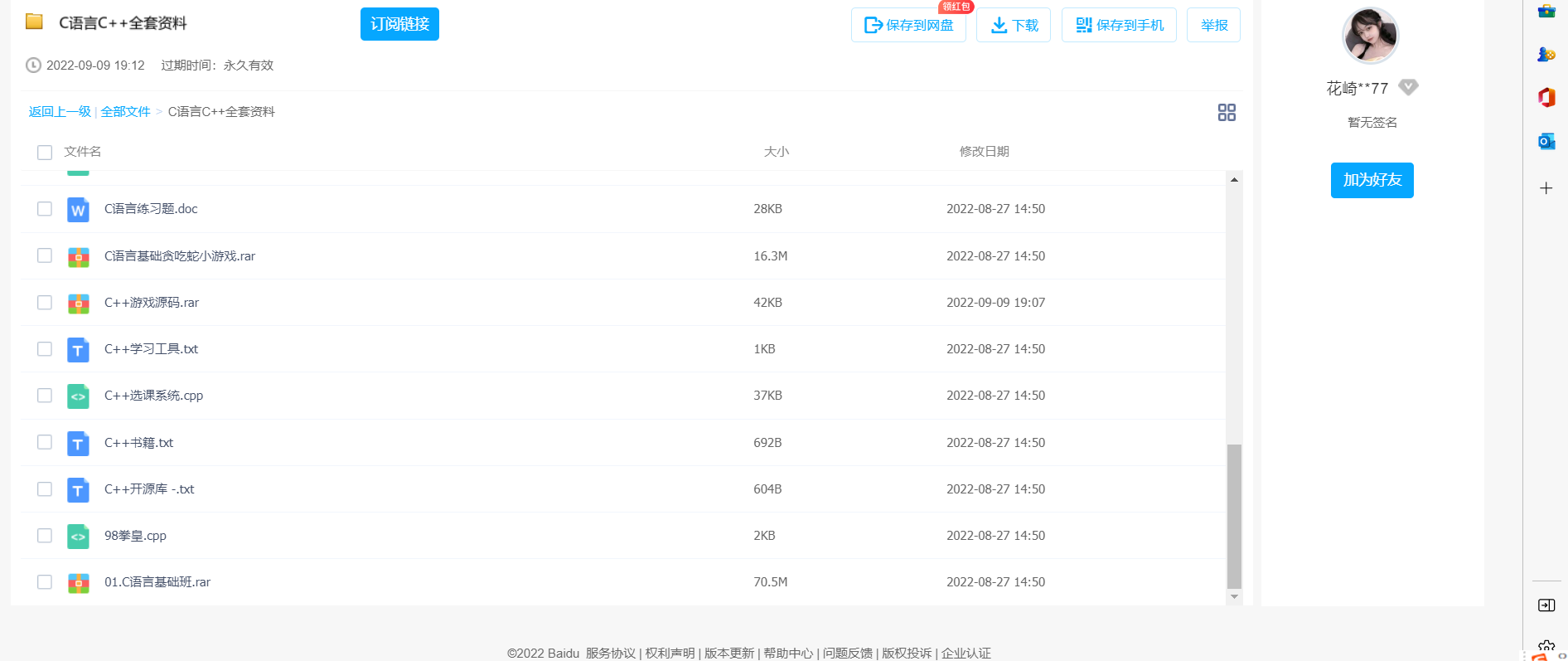Open the Office icon in browser sidebar
1568x661 pixels.
(x=1546, y=97)
